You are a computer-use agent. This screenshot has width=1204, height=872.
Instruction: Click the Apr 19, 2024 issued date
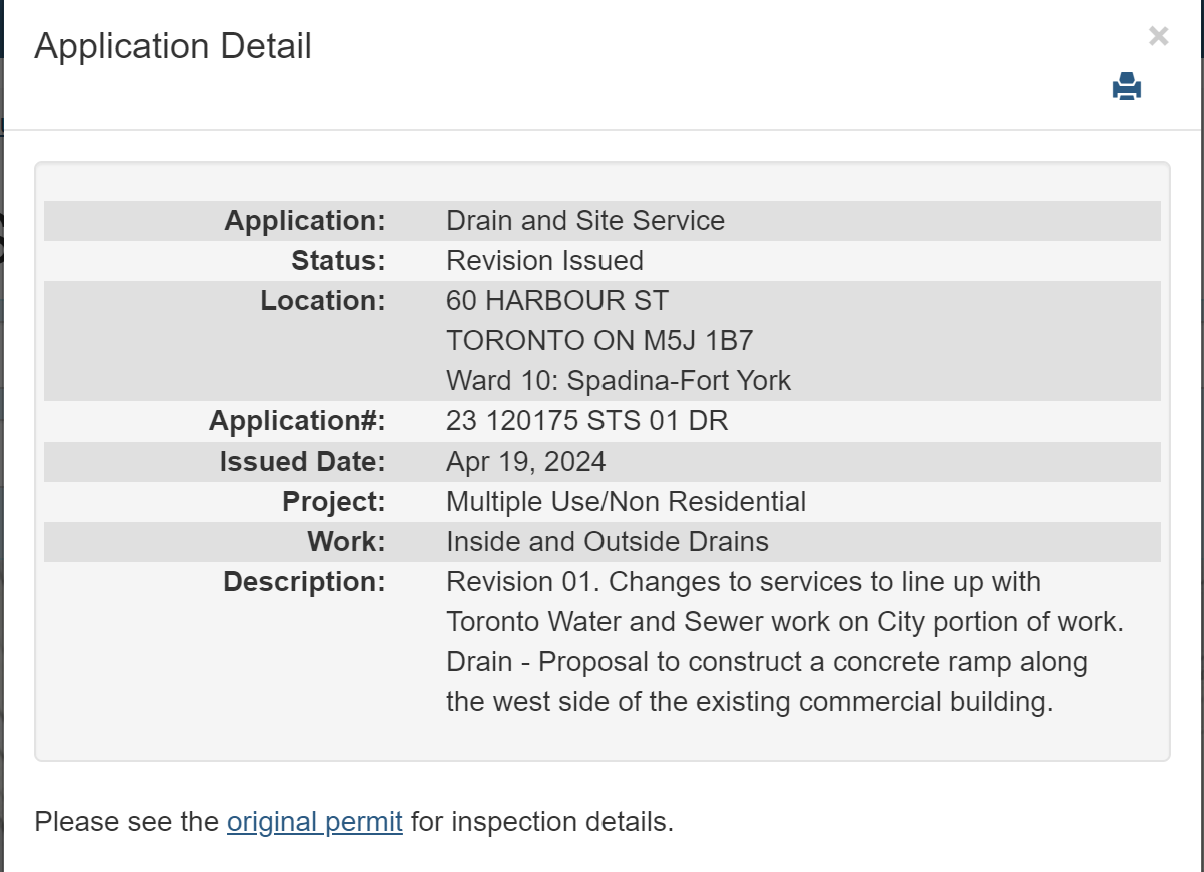tap(526, 461)
